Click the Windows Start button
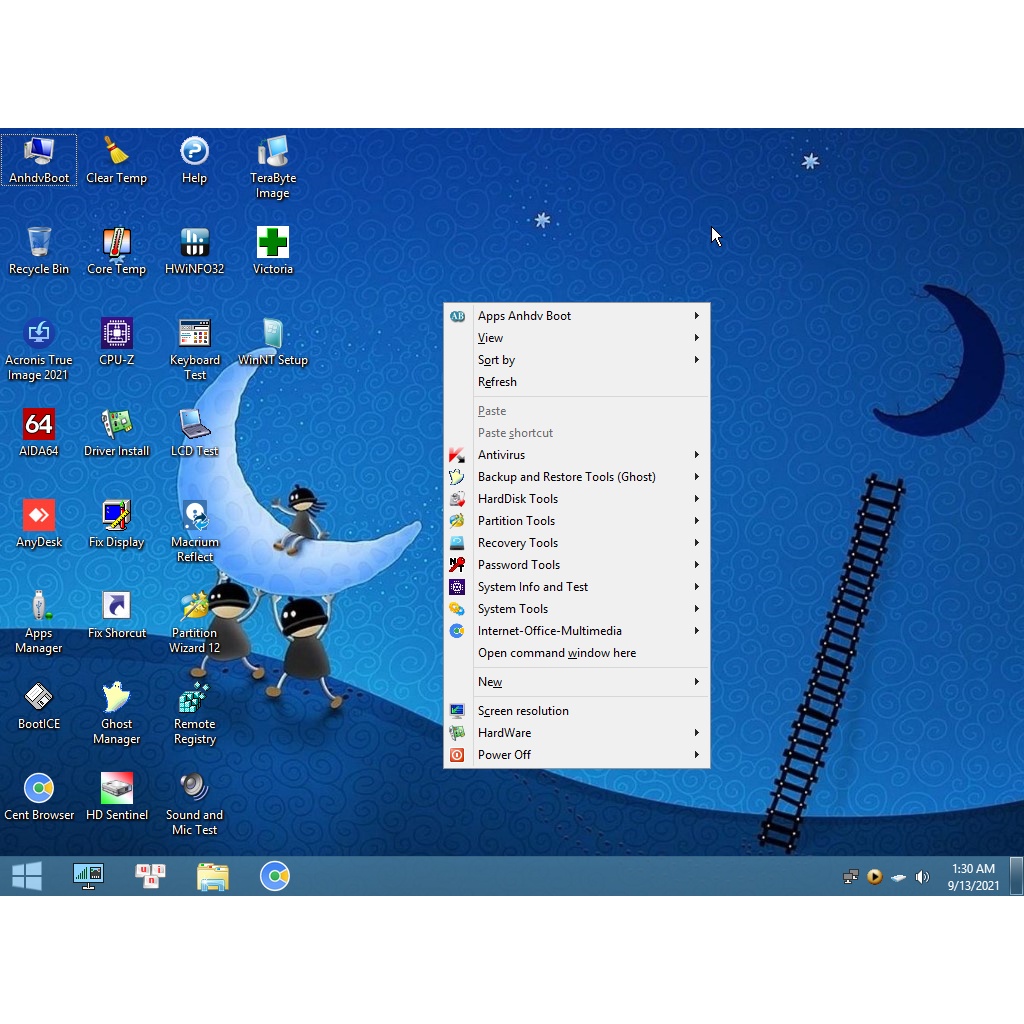 tap(27, 876)
